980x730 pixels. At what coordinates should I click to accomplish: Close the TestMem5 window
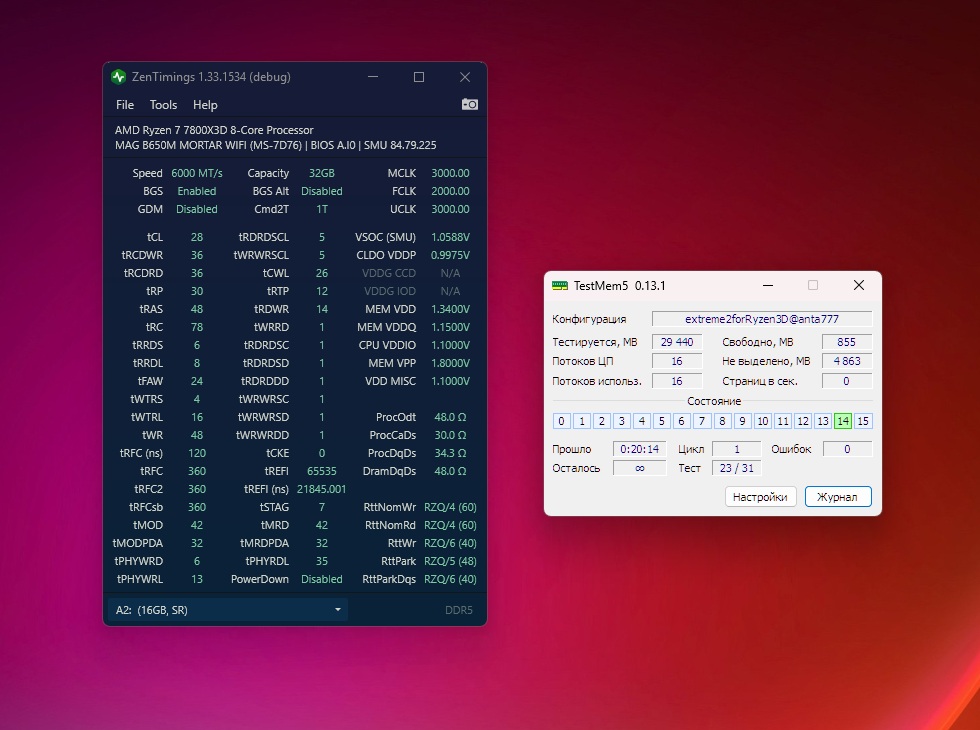point(859,286)
